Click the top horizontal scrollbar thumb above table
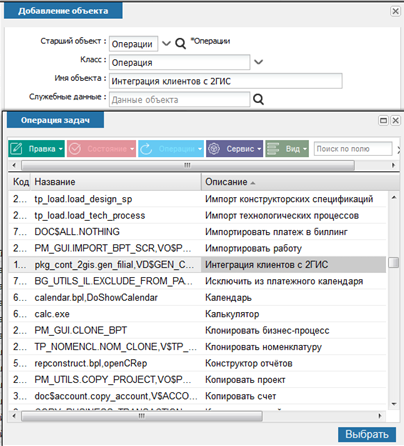 click(188, 165)
